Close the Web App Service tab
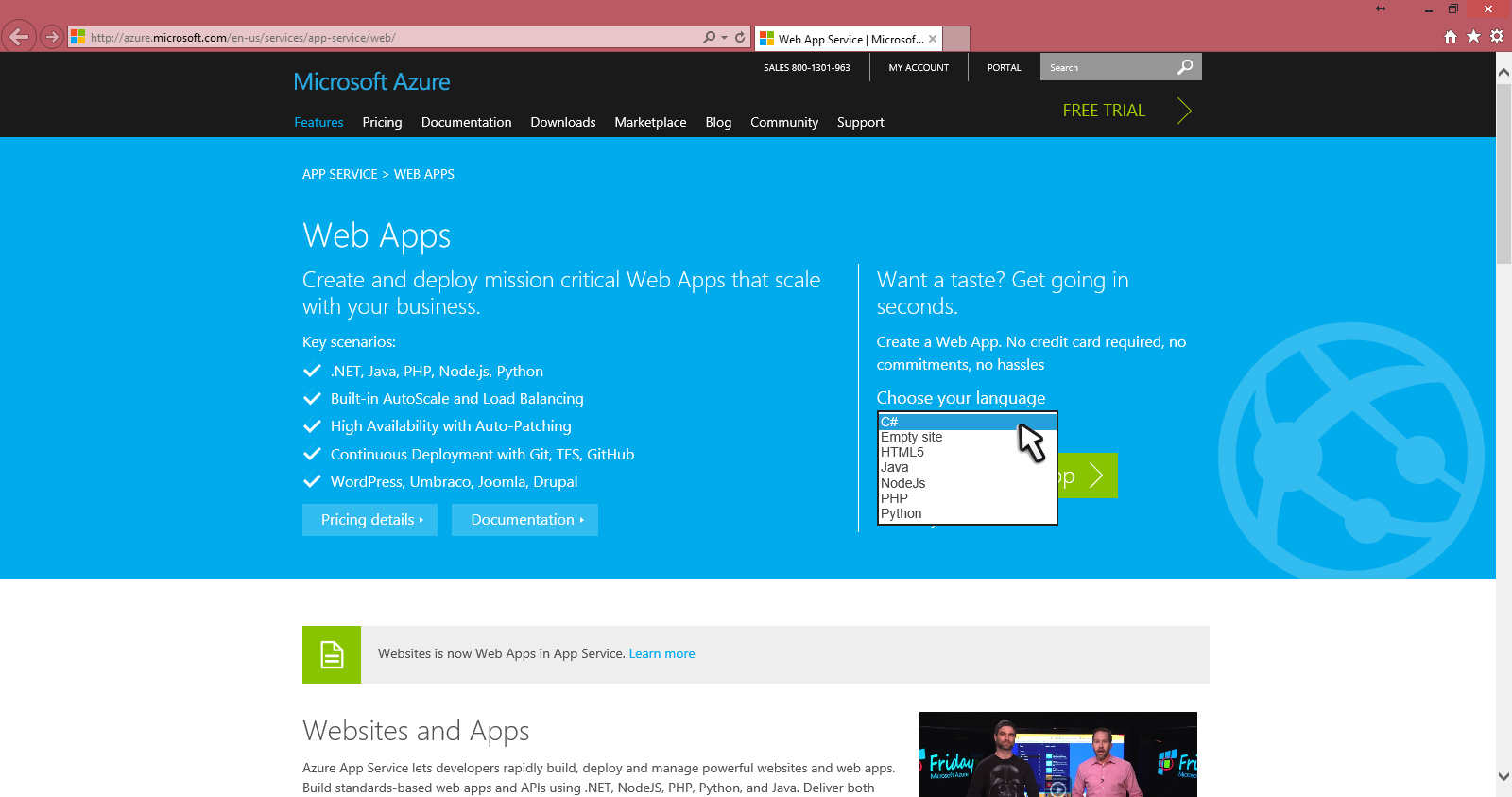1512x797 pixels. pos(933,39)
